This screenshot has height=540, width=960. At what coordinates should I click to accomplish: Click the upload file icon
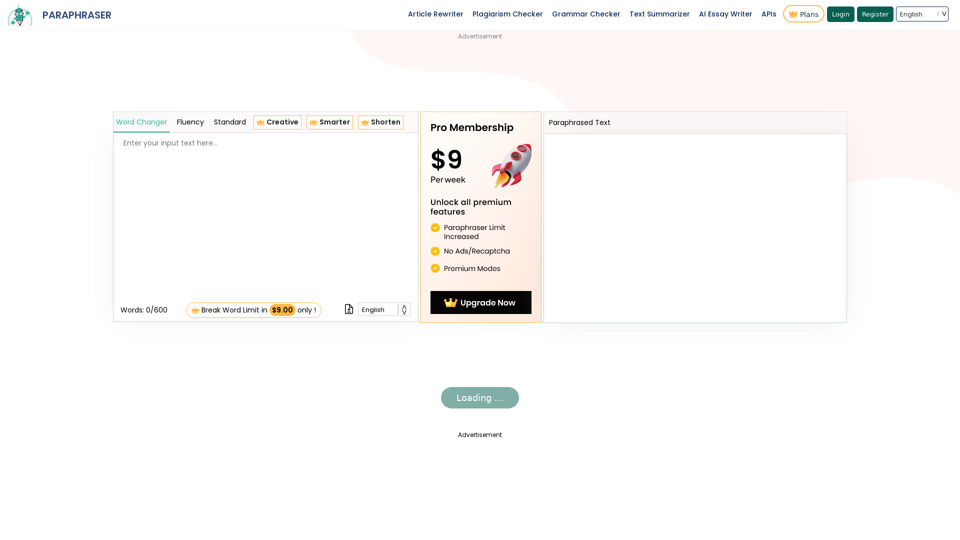click(348, 309)
